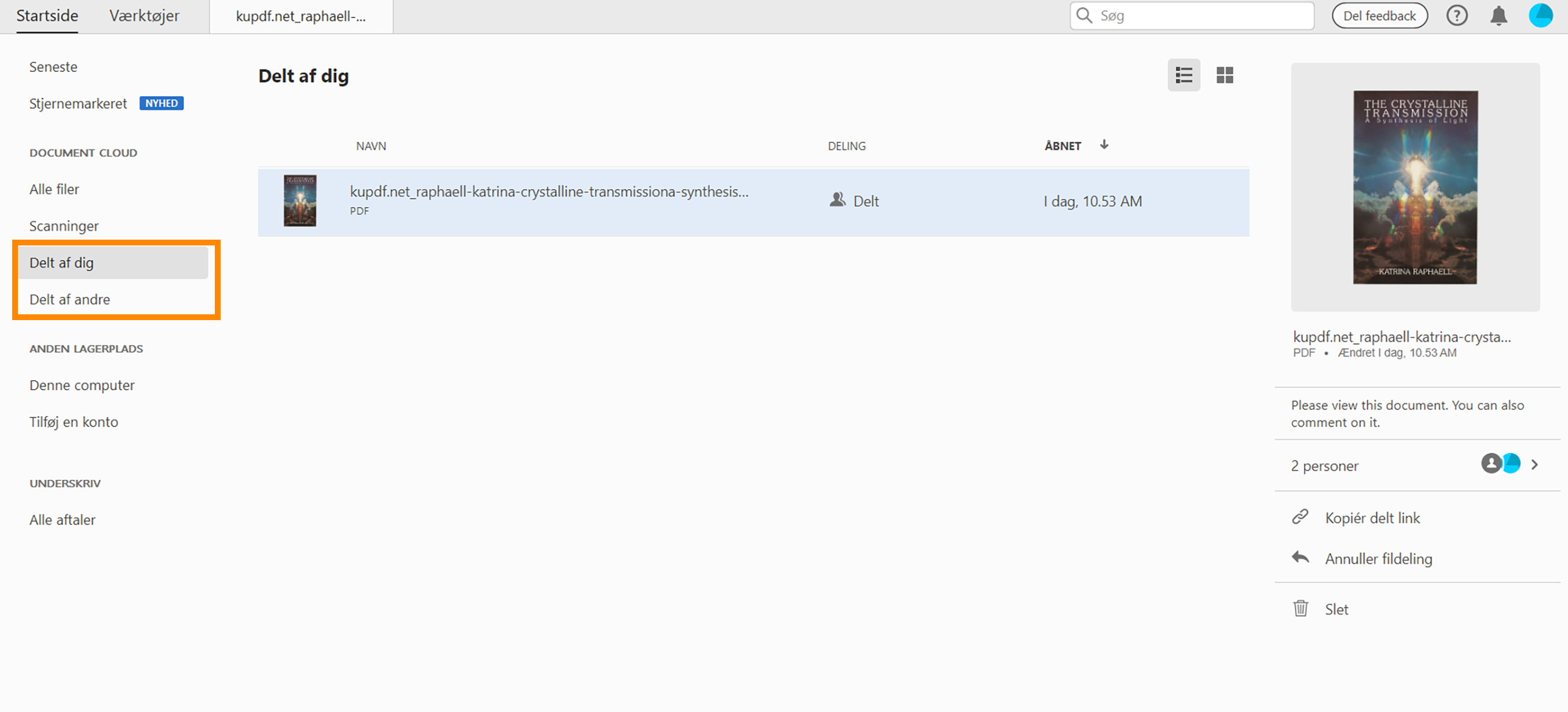Open the Værktøjer tab
The width and height of the screenshot is (1568, 712).
pyautogui.click(x=144, y=16)
